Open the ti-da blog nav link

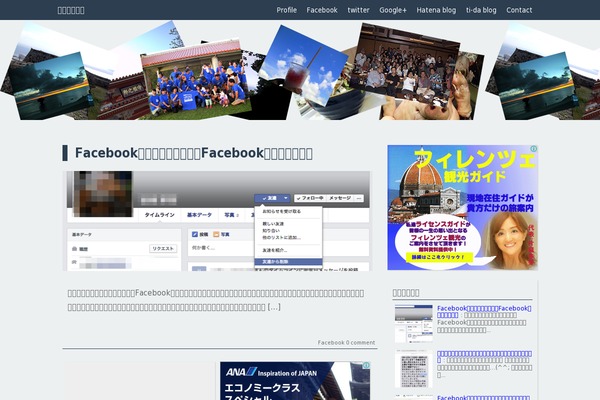click(481, 10)
